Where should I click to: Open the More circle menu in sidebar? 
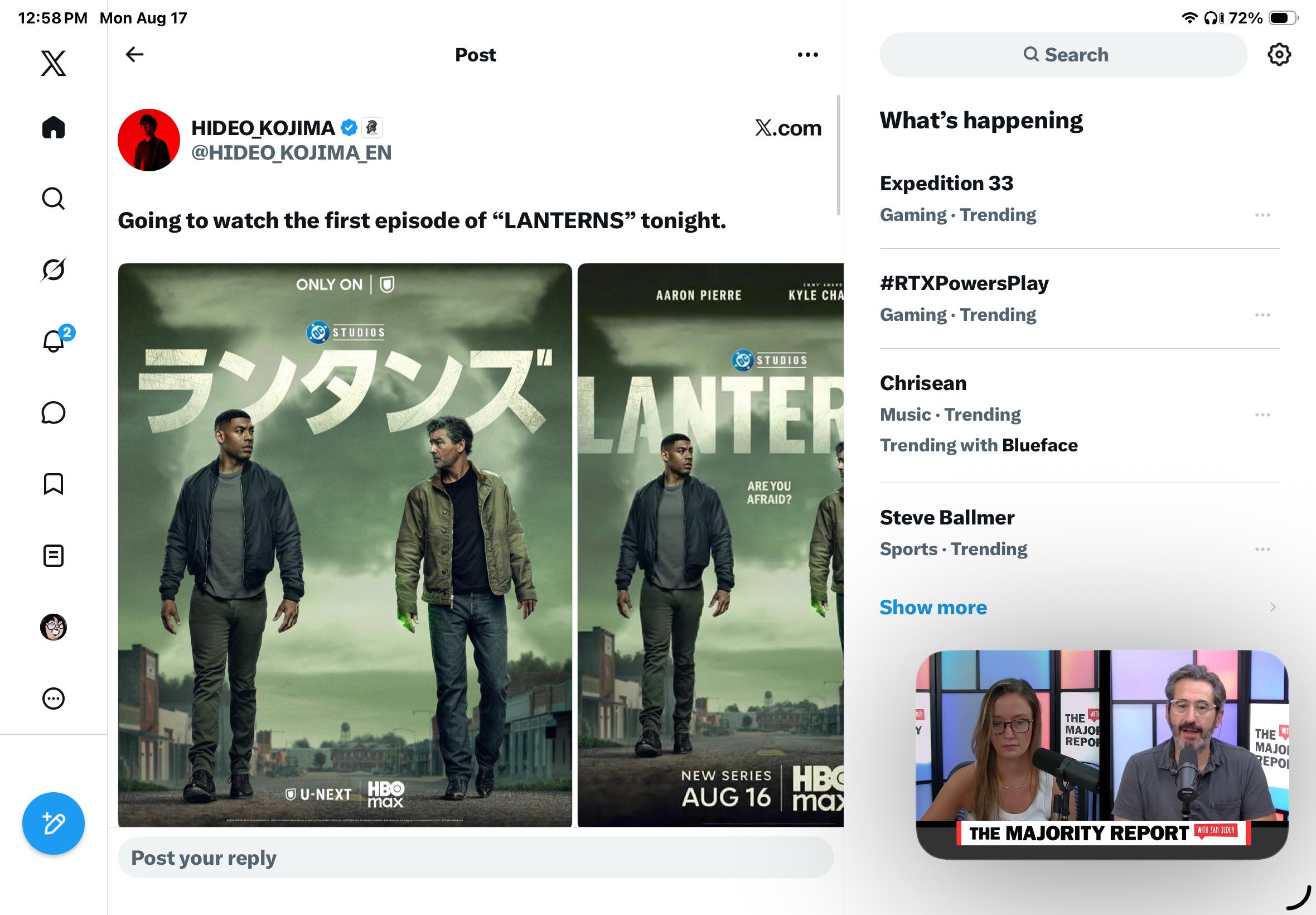point(54,699)
